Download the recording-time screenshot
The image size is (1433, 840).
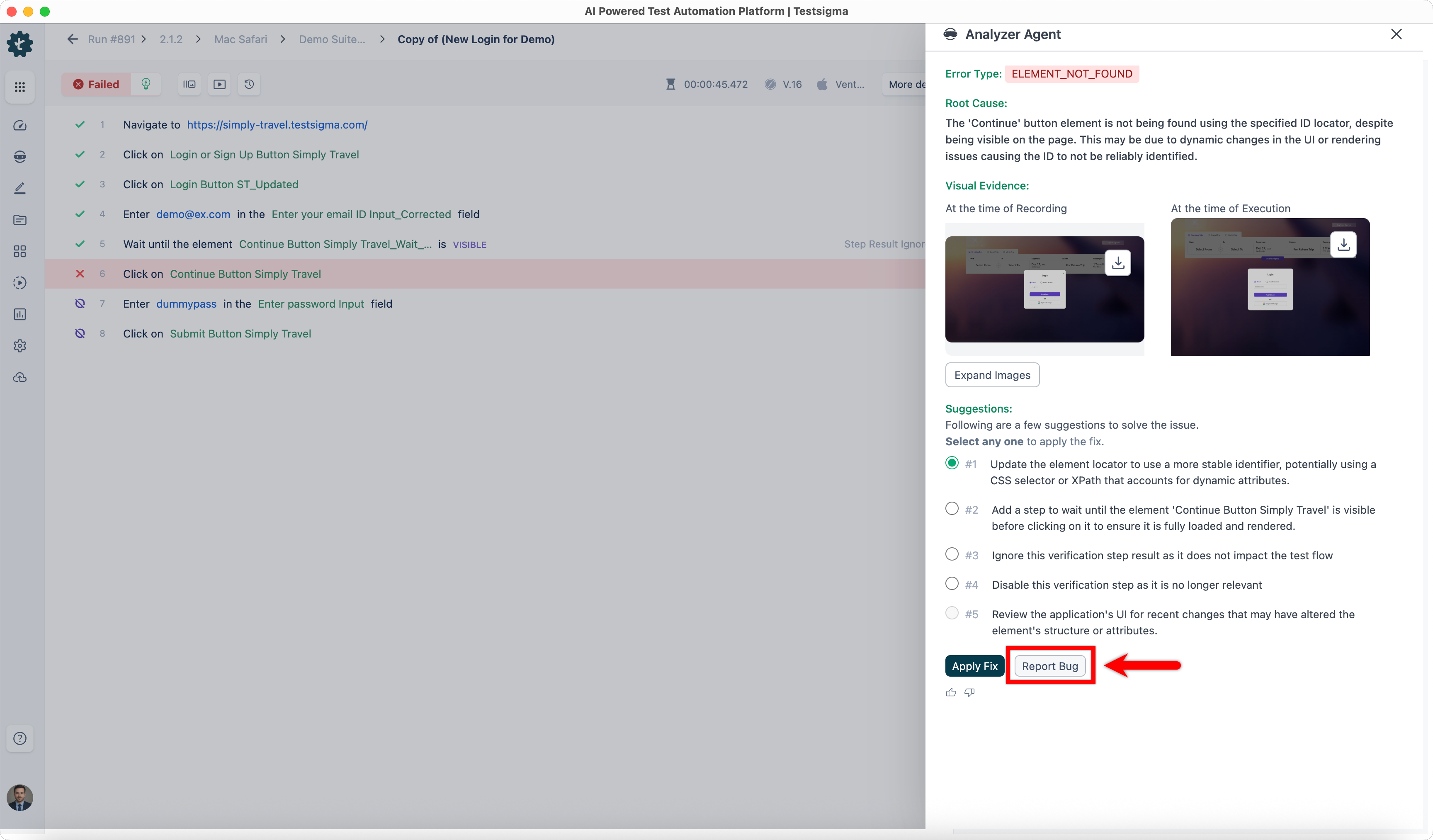[x=1117, y=263]
